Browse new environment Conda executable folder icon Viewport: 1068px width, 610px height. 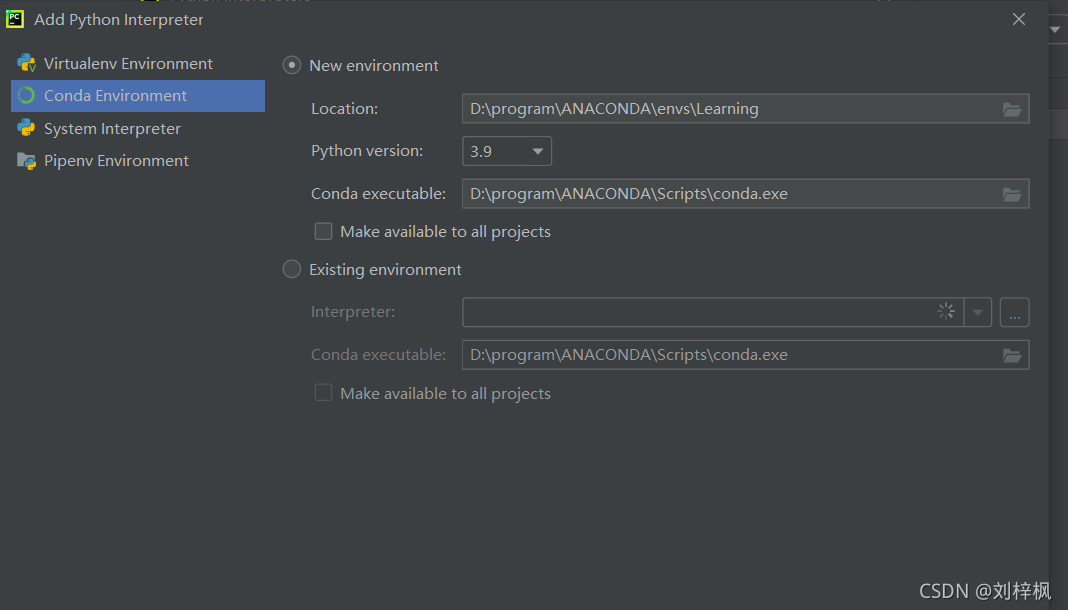click(1012, 194)
